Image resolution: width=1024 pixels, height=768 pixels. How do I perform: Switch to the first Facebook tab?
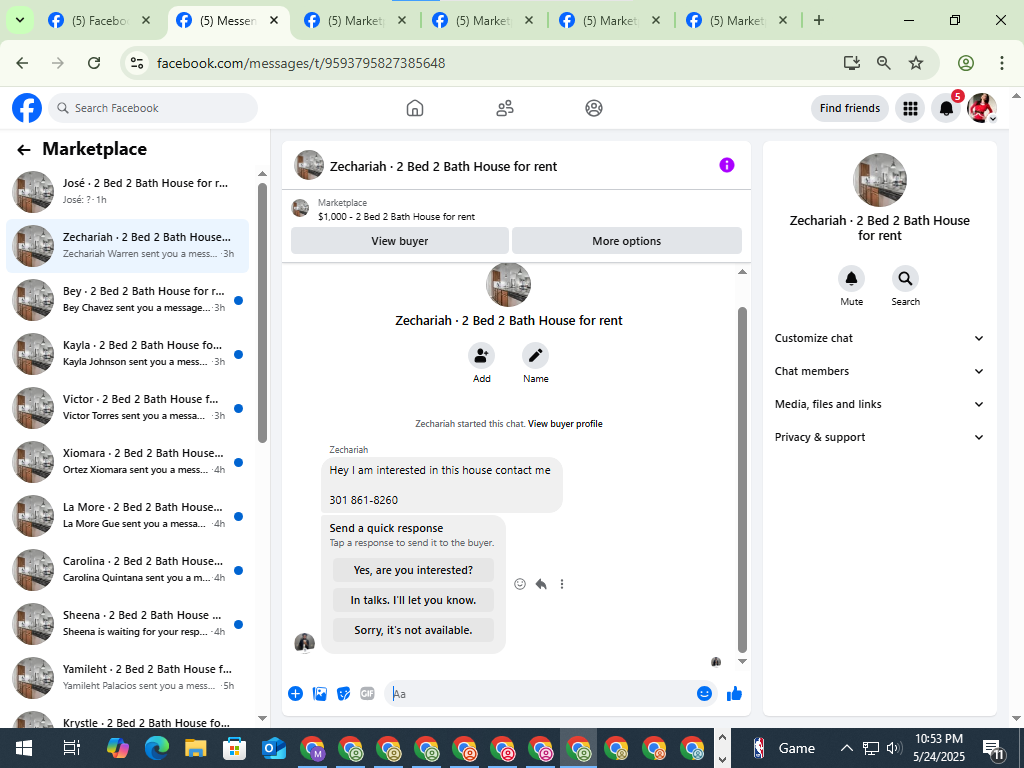[x=99, y=21]
